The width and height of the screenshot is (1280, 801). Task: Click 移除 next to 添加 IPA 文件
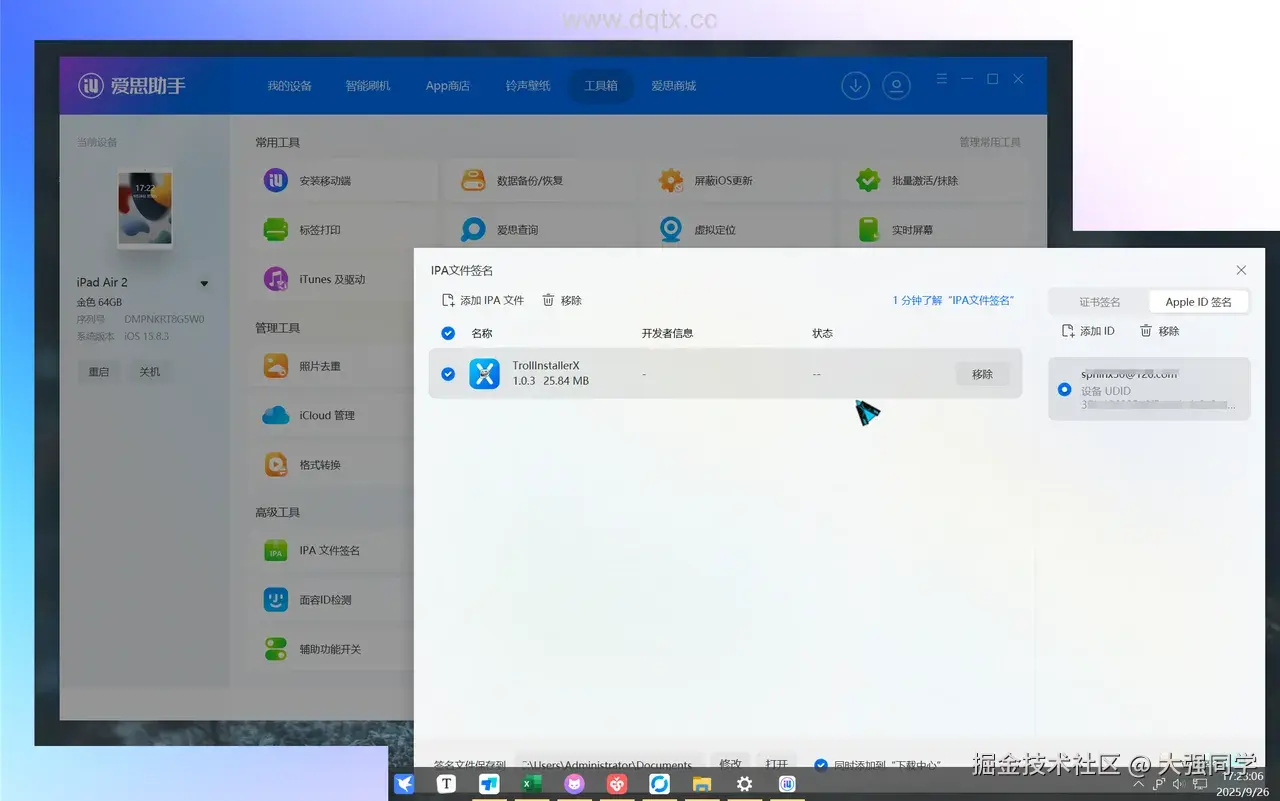tap(562, 300)
